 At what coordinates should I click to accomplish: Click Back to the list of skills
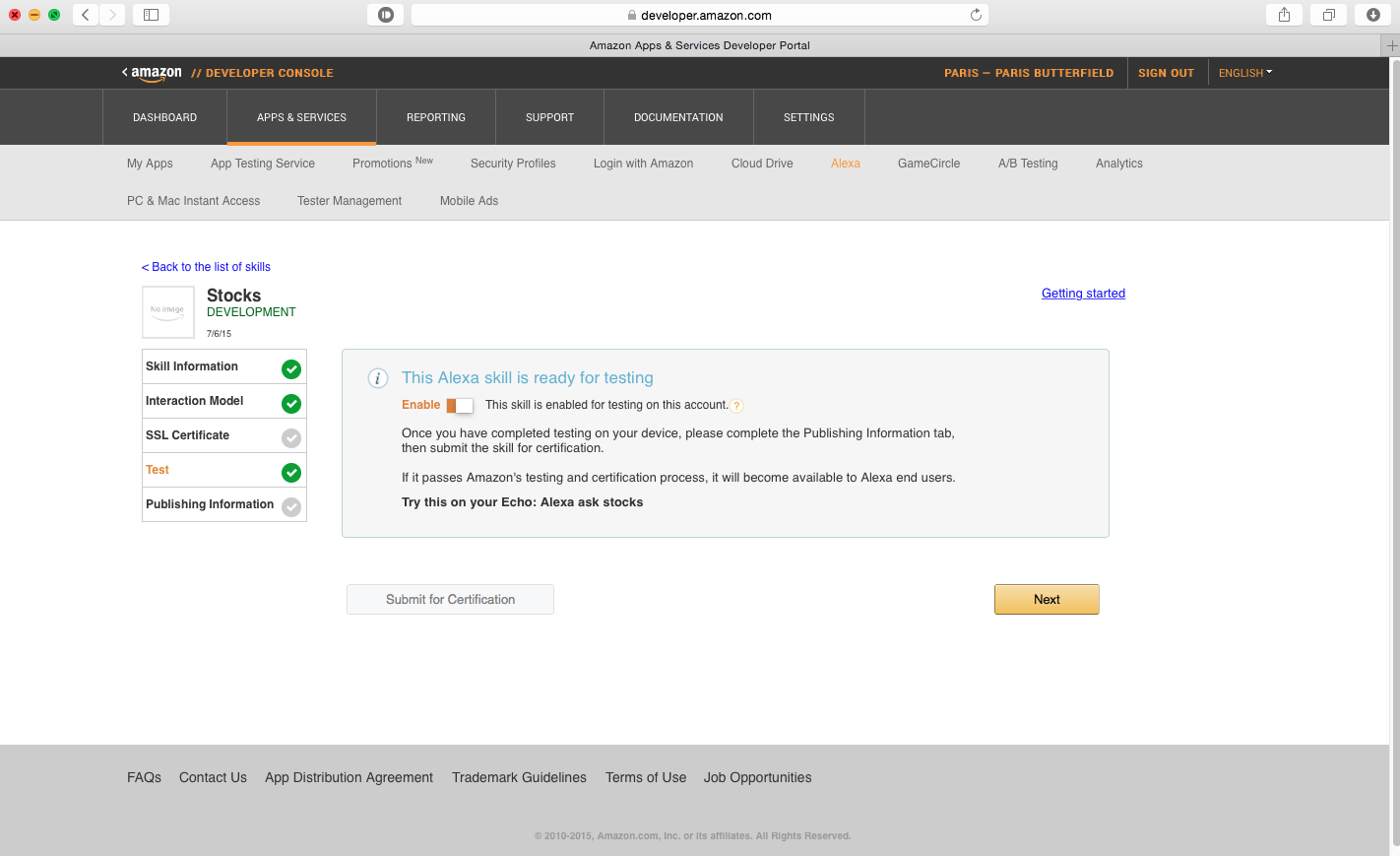[206, 267]
